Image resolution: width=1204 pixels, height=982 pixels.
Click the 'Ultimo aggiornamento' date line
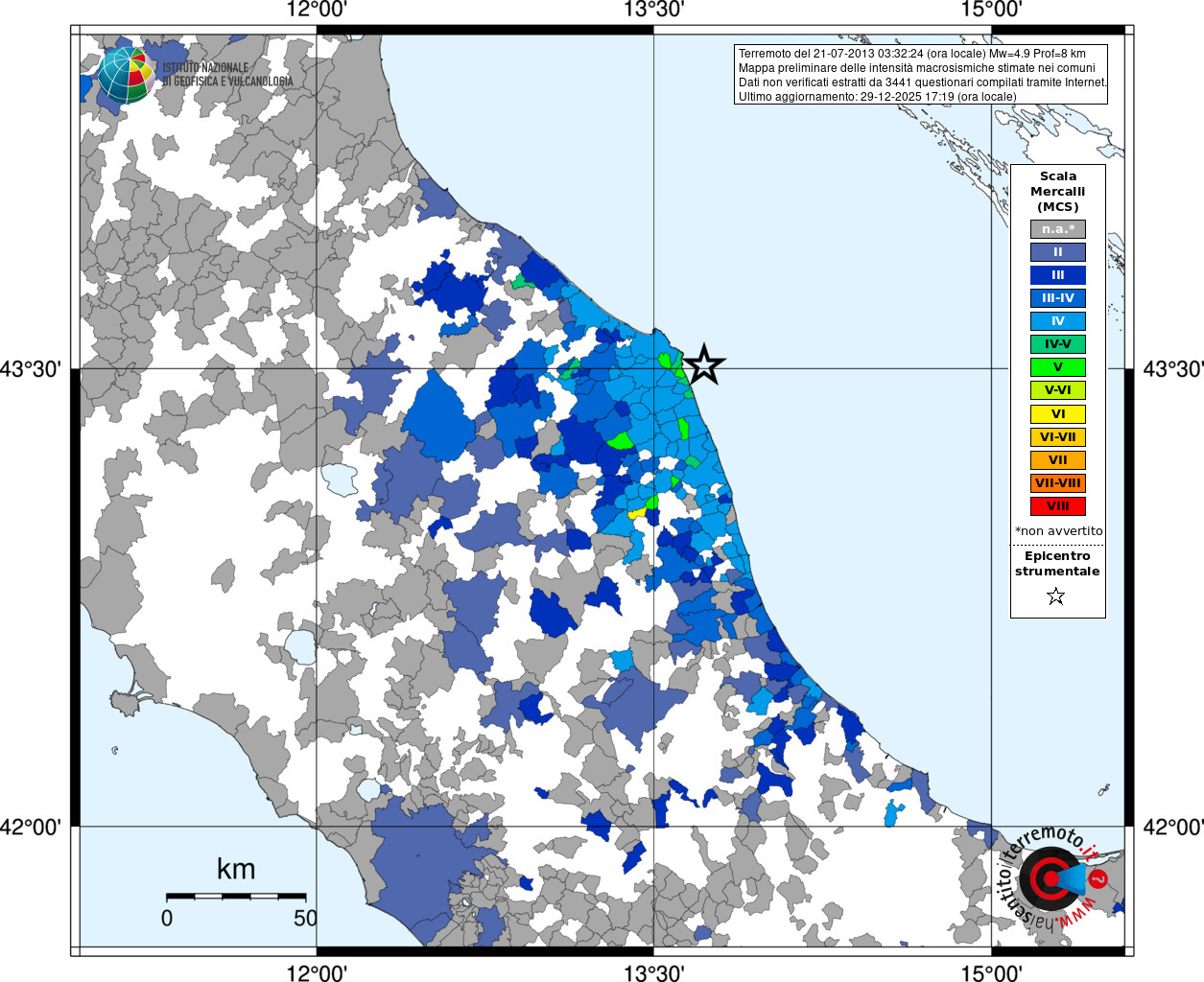[x=877, y=97]
